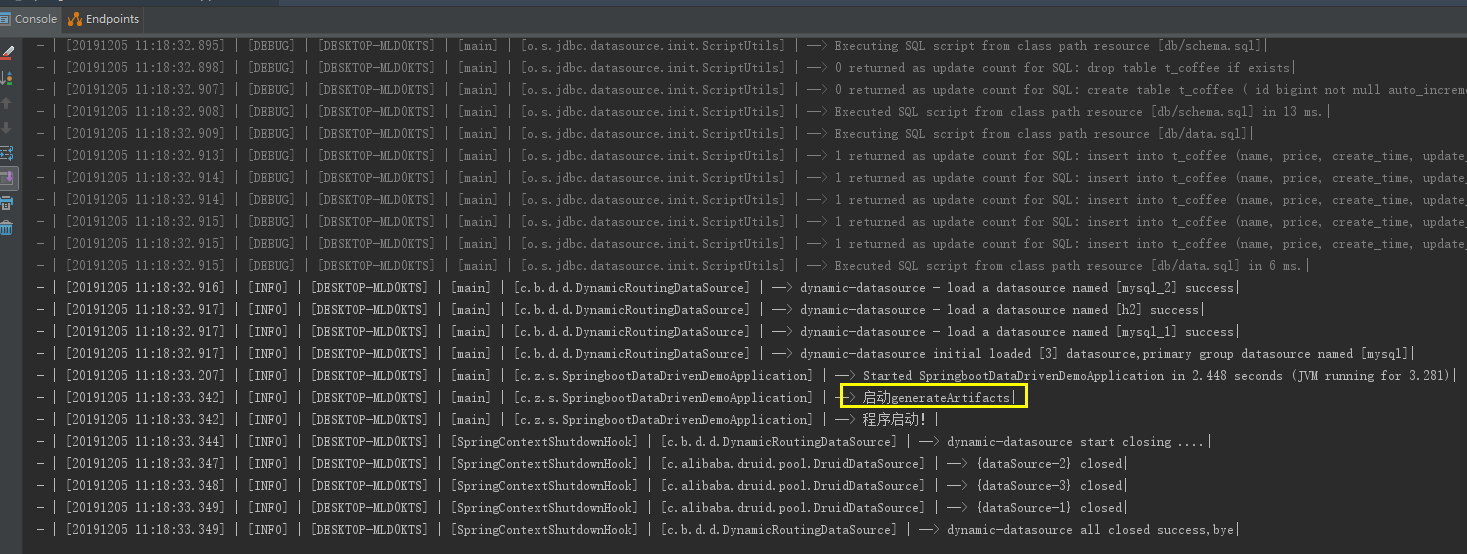Screen dimensions: 1467x554
Task: Click log line 'drop table t_coffee if exists'
Action: click(x=664, y=68)
